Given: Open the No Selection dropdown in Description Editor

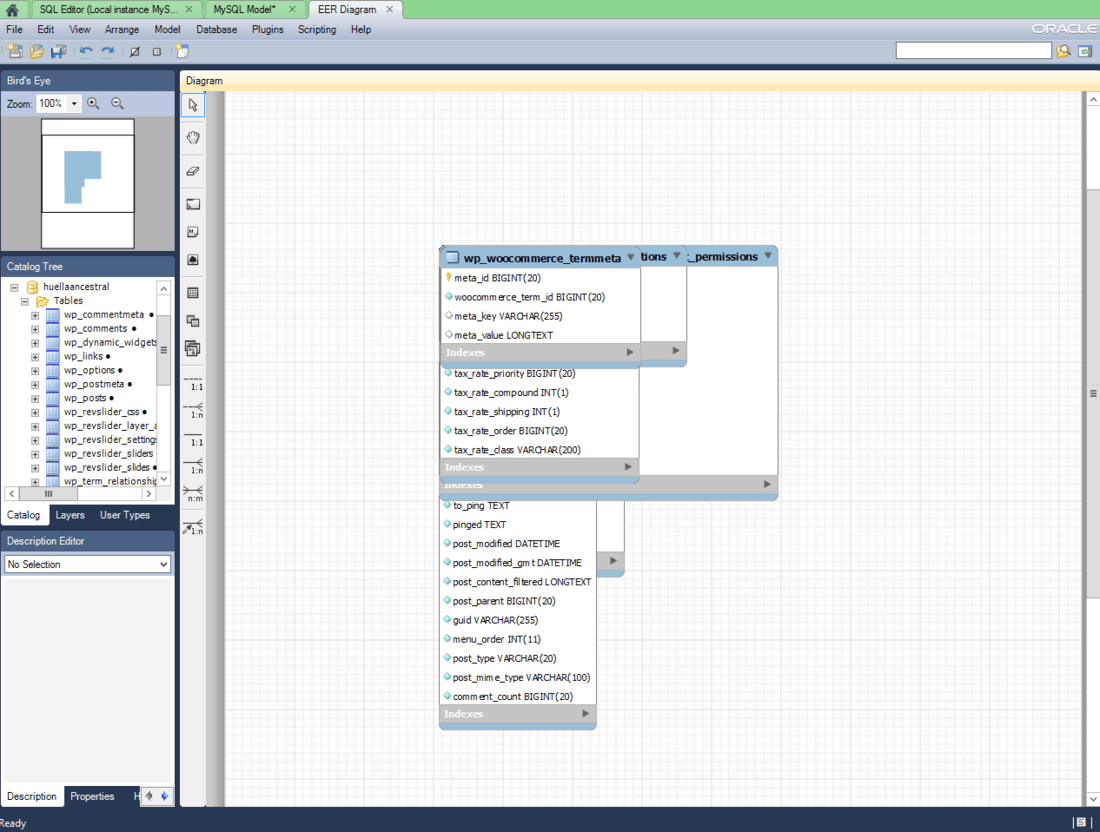Looking at the screenshot, I should [88, 564].
